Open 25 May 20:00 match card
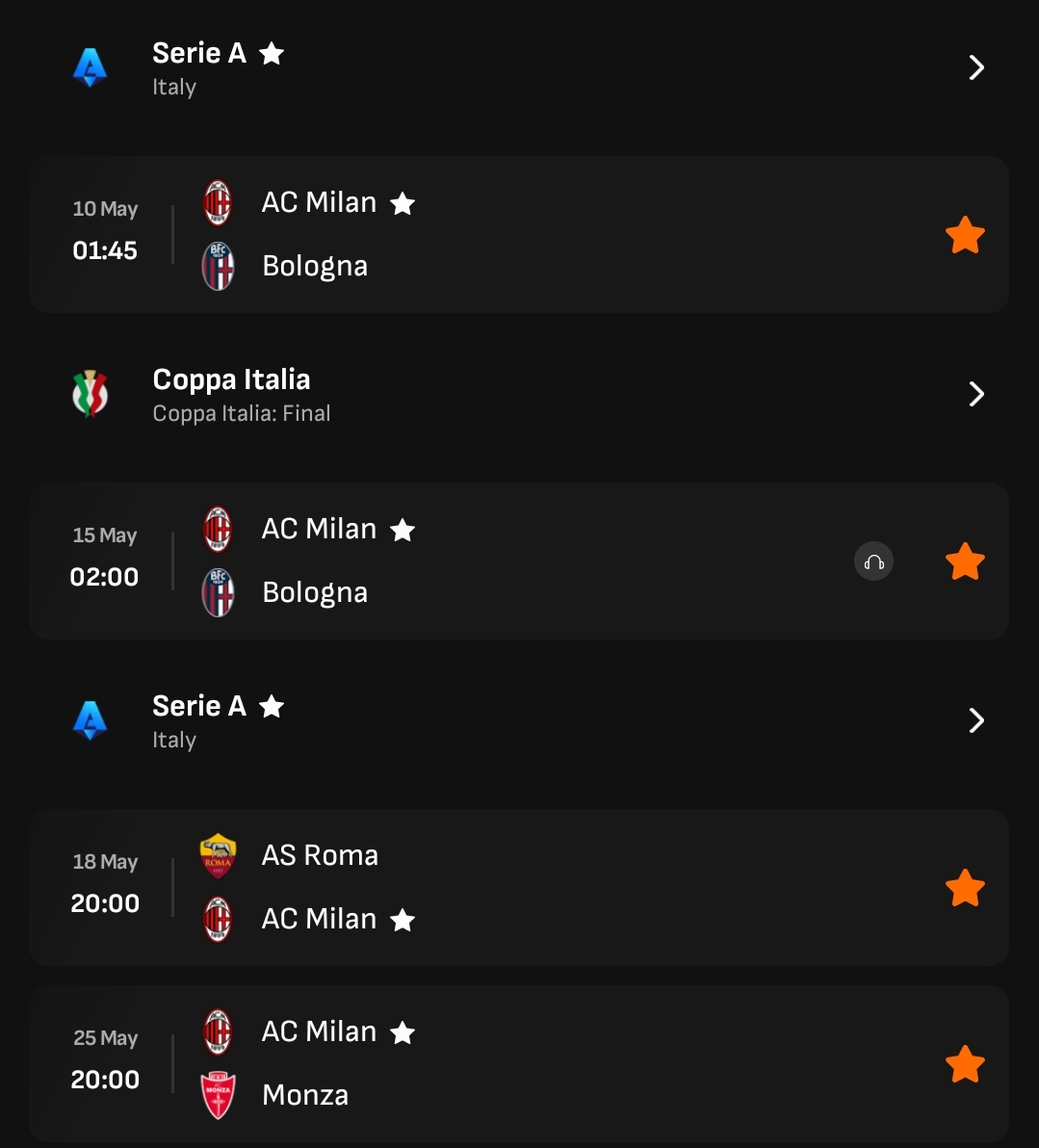The width and height of the screenshot is (1039, 1148). tap(519, 1064)
